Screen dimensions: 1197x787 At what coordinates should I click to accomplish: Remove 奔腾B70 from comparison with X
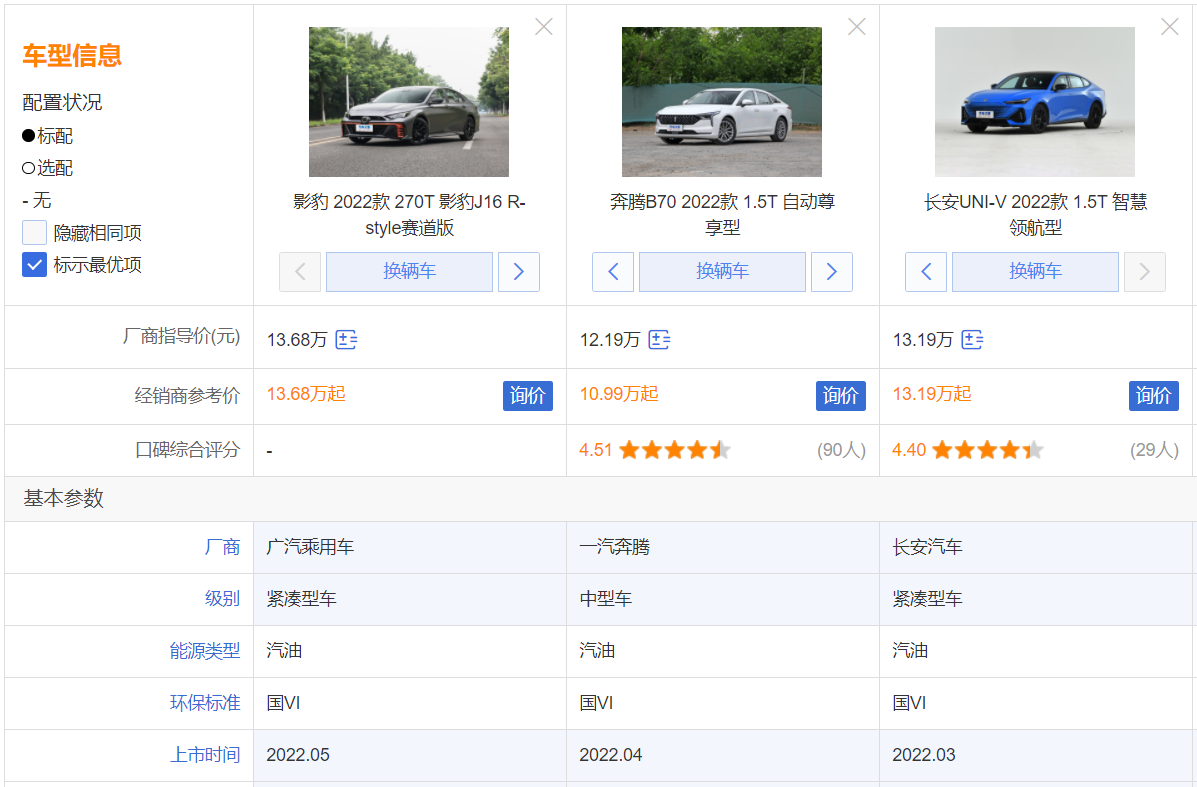coord(857,27)
